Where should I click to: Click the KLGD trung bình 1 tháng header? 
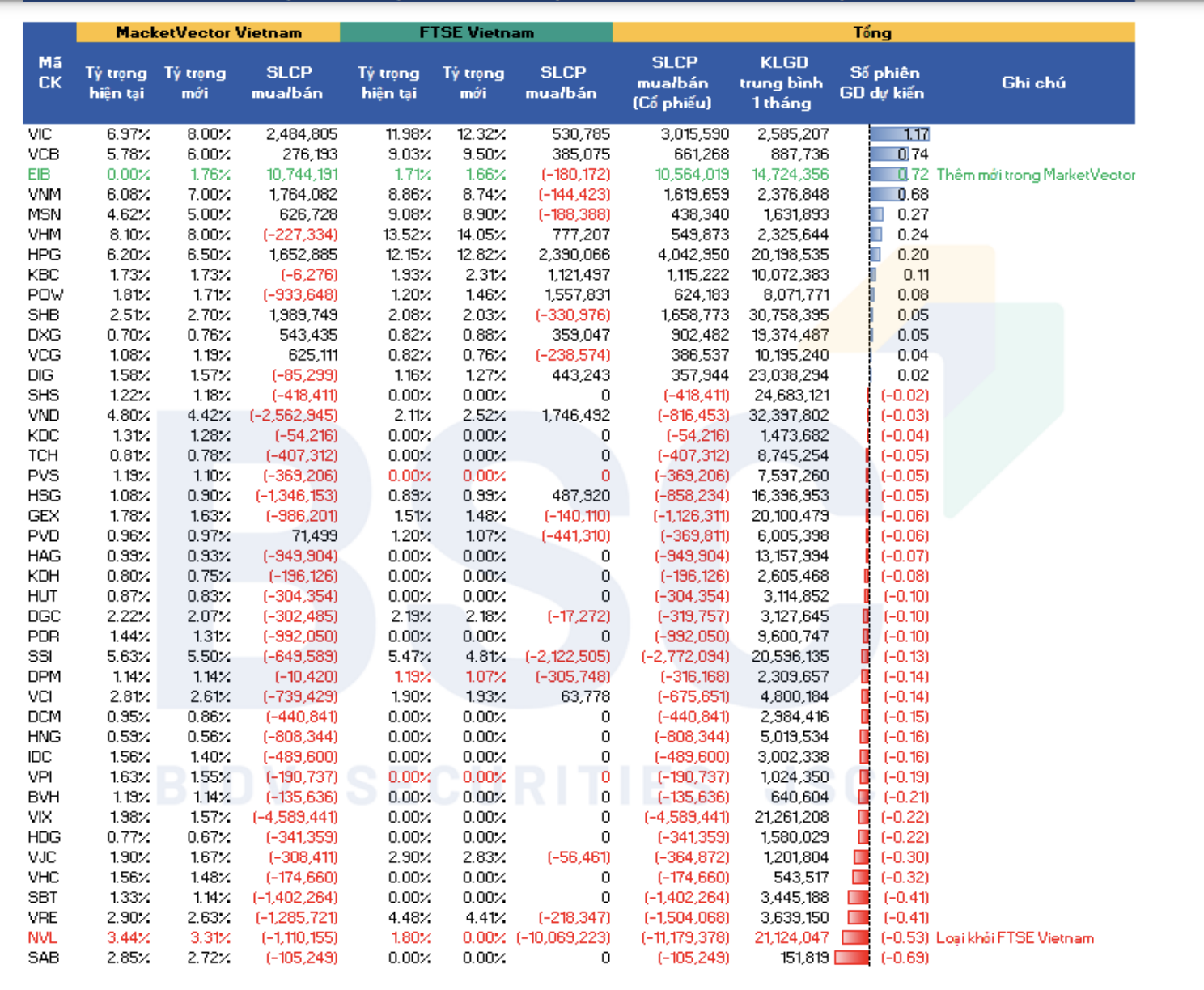782,82
